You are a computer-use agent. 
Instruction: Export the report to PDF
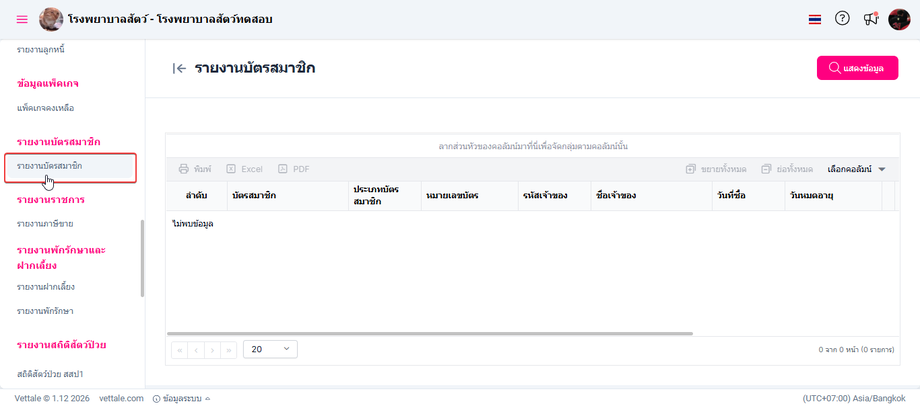tap(294, 169)
